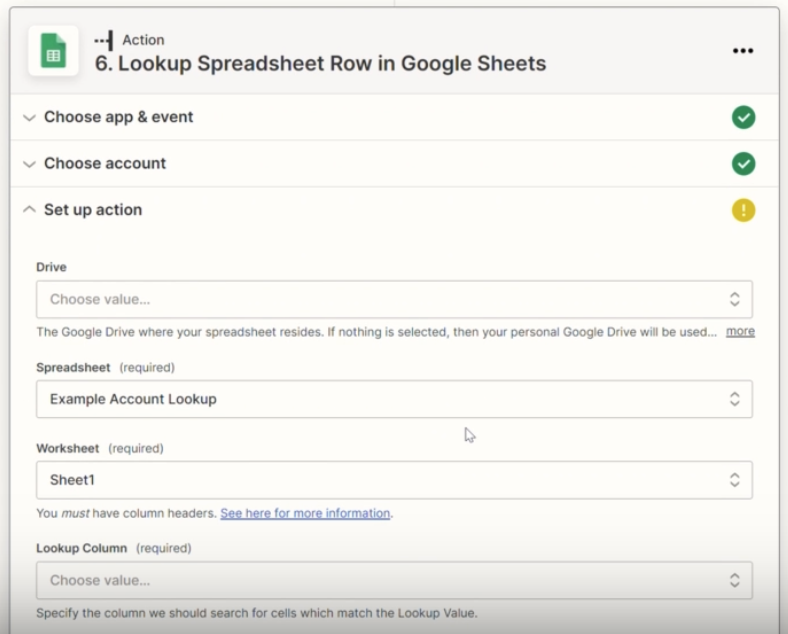788x634 pixels.
Task: Click the action step branch icon
Action: click(104, 40)
